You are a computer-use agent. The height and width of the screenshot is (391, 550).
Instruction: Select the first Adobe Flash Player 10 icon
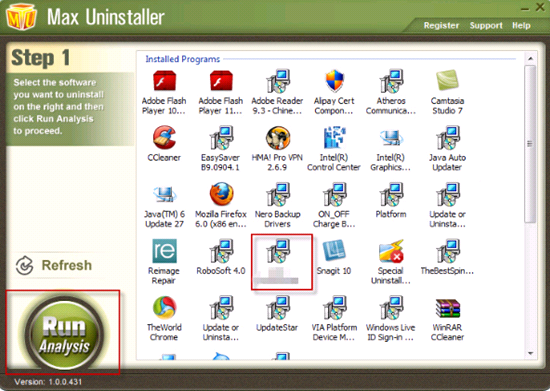[164, 81]
